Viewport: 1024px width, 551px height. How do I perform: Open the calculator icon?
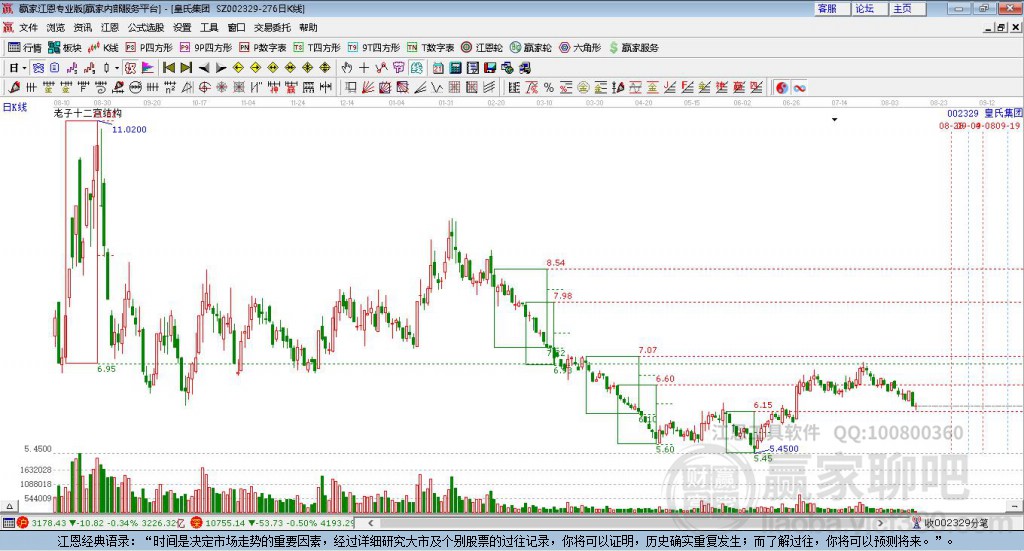tap(455, 68)
